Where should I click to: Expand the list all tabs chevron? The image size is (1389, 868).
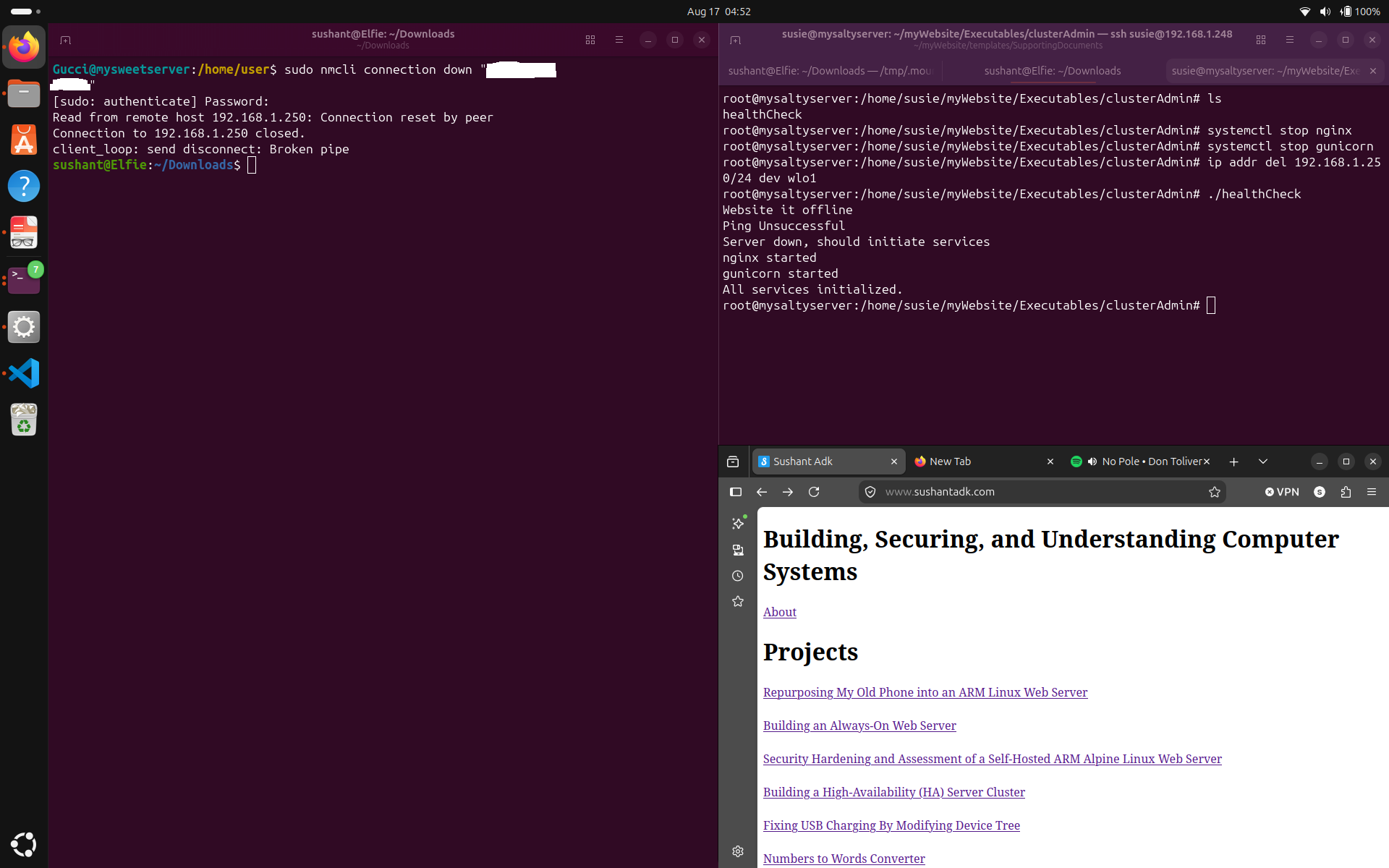coord(1263,461)
